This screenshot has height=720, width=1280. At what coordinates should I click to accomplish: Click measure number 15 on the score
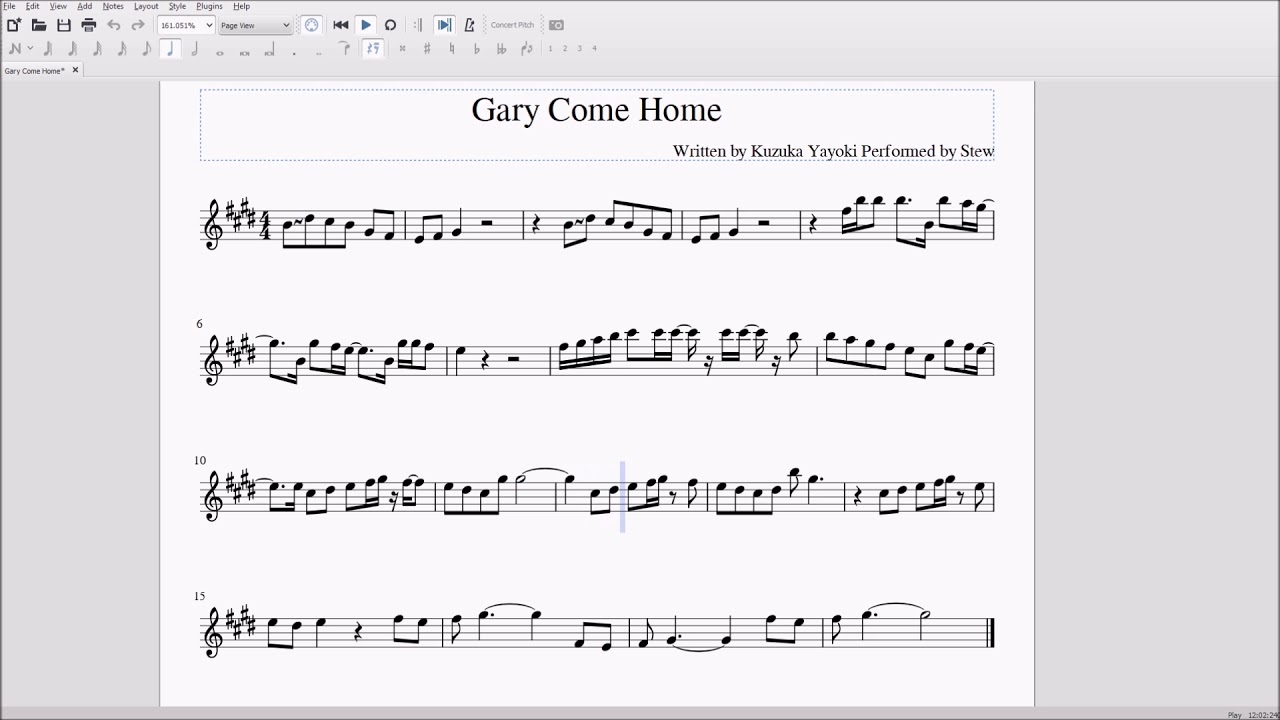pyautogui.click(x=200, y=596)
